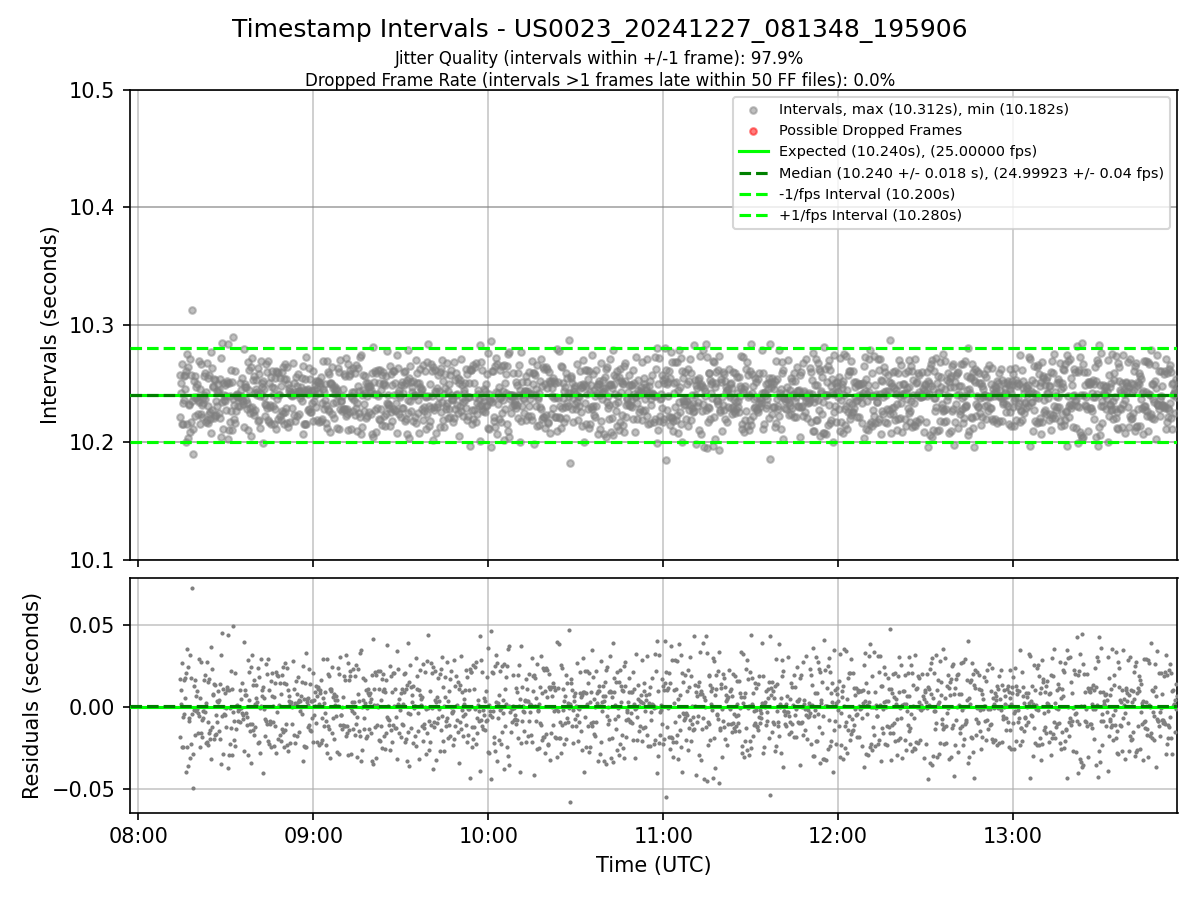The width and height of the screenshot is (1200, 900).
Task: Click the 'Intervals (seconds)' y-axis label
Action: coord(50,325)
